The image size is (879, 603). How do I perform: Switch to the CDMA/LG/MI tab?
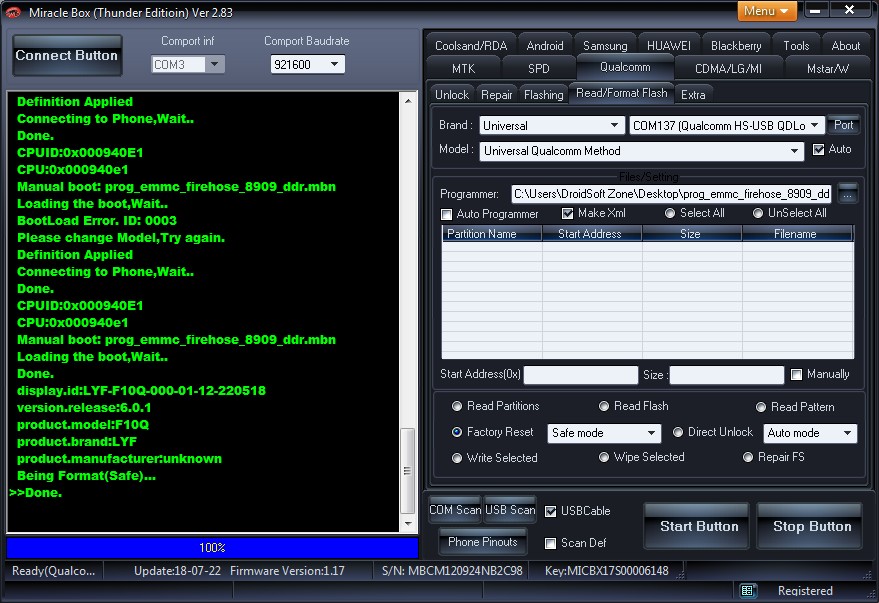pos(728,68)
